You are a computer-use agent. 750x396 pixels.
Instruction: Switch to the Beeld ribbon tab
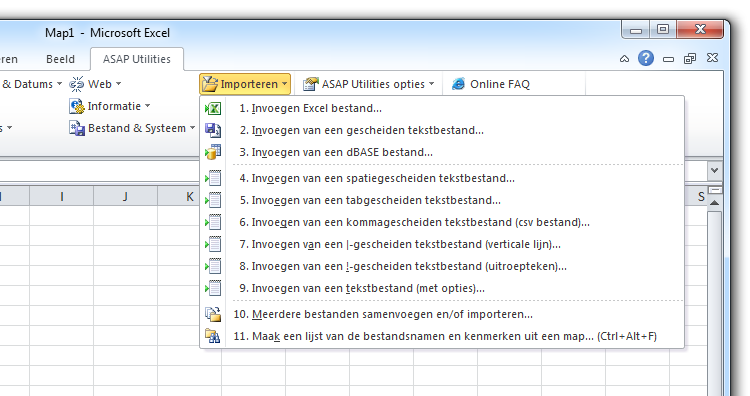point(60,59)
